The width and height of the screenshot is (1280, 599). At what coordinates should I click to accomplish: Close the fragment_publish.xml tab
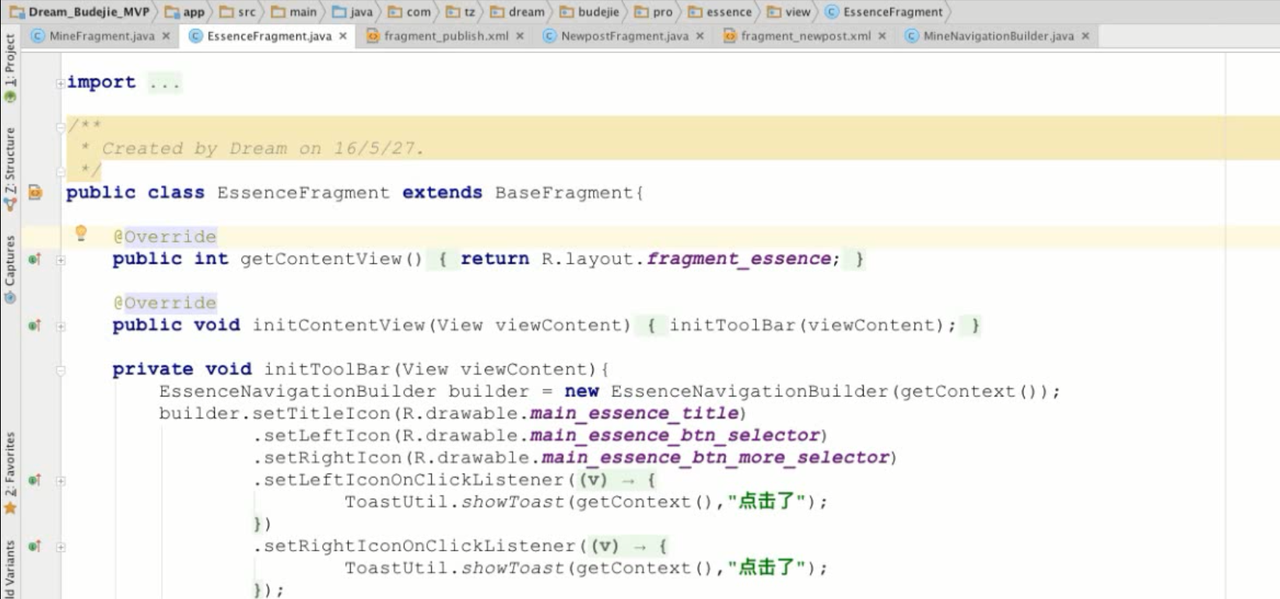520,36
